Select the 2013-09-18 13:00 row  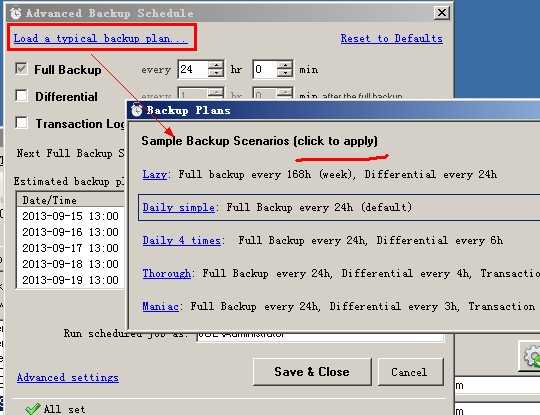pos(71,264)
